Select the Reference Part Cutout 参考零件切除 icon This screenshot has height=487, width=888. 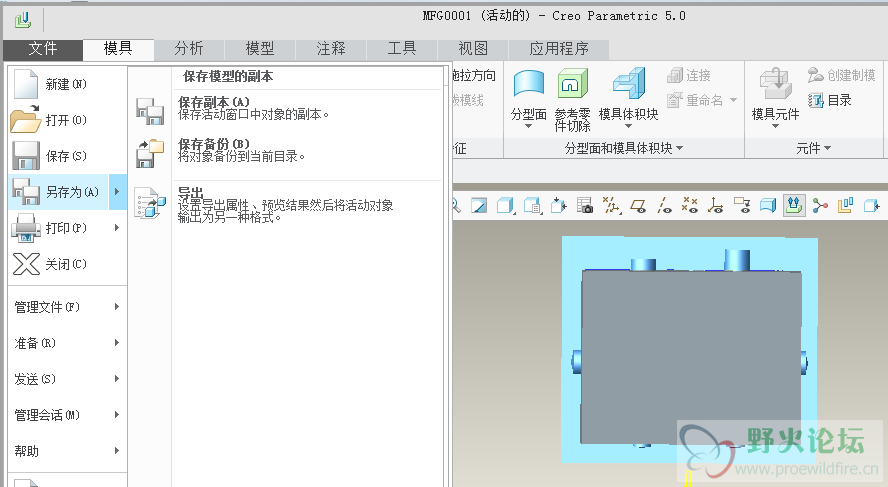pos(573,83)
